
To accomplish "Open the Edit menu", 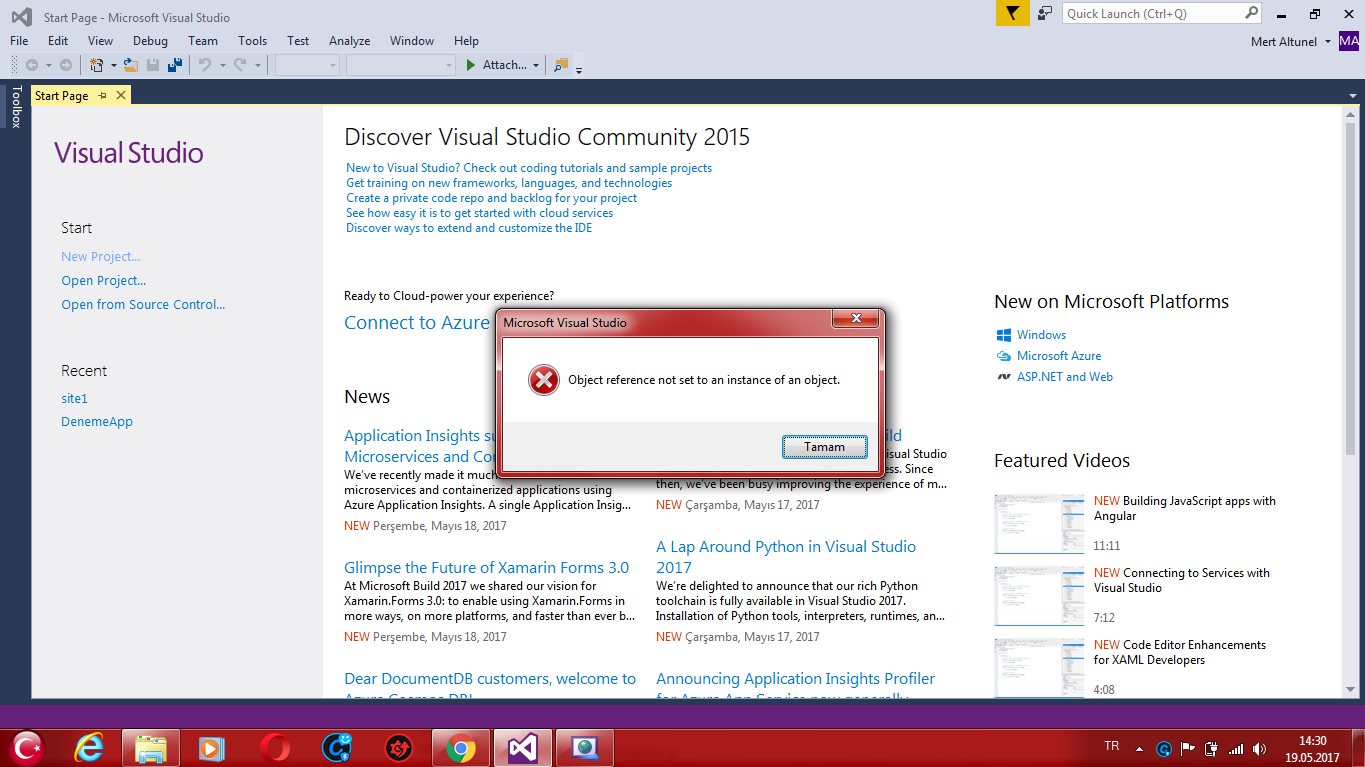I will 58,41.
